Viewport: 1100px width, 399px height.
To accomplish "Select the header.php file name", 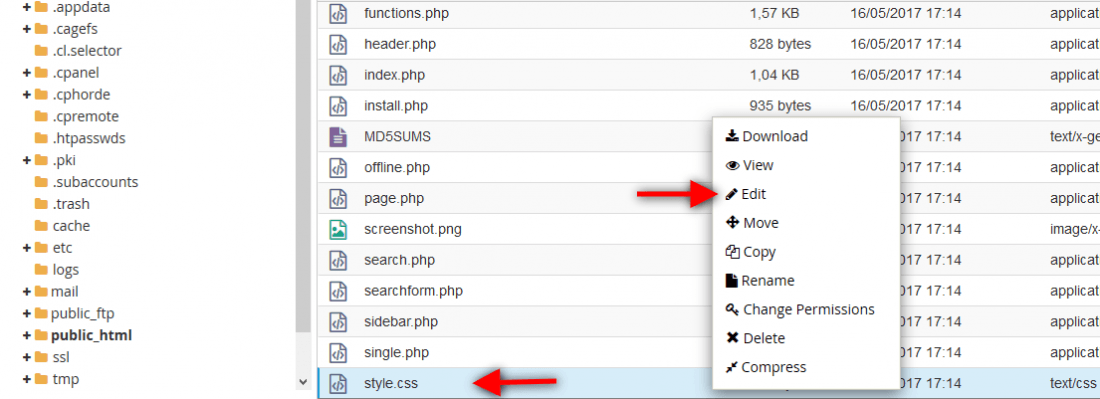I will [x=400, y=44].
